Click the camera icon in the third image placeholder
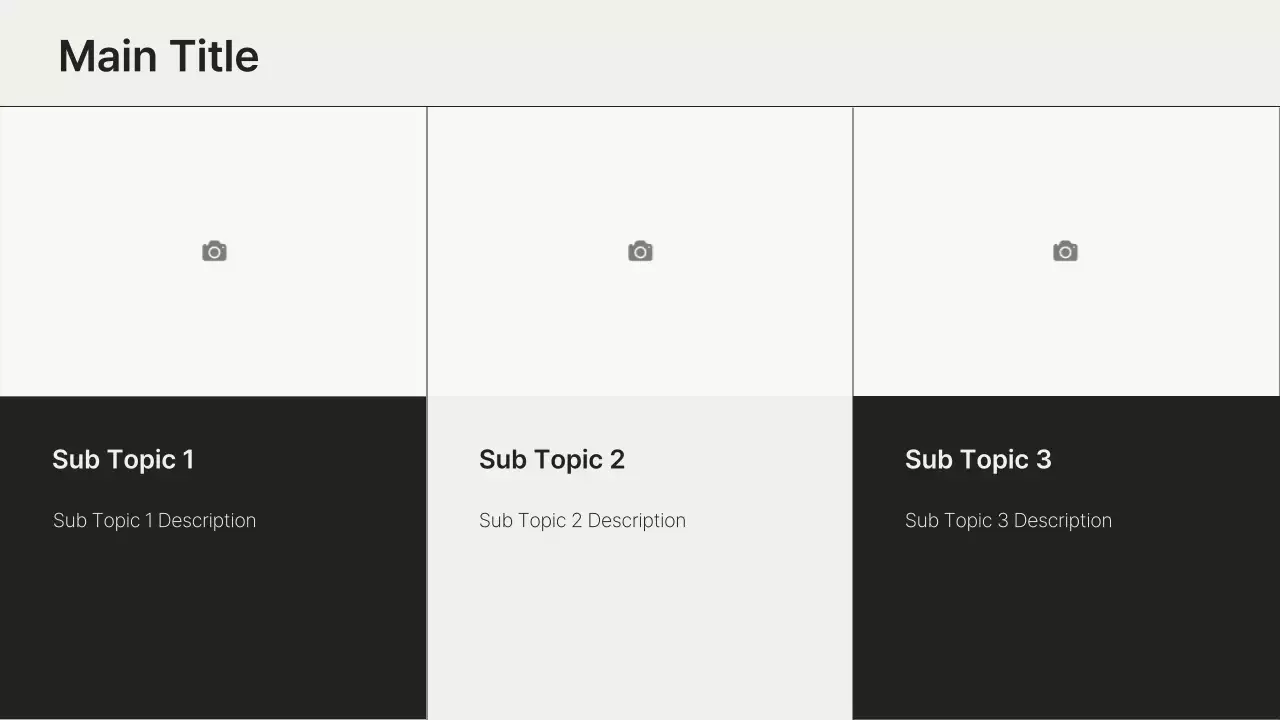The image size is (1280, 720). (x=1065, y=250)
